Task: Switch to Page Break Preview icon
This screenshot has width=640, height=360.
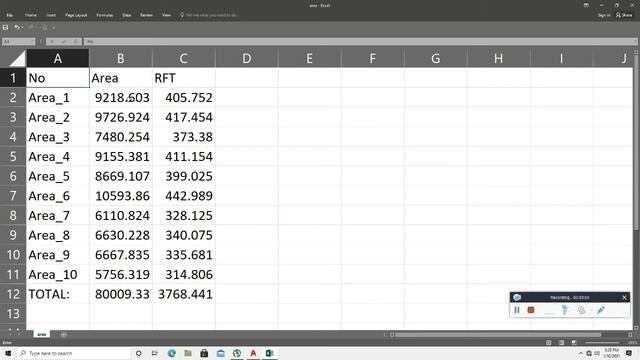Action: [574, 342]
